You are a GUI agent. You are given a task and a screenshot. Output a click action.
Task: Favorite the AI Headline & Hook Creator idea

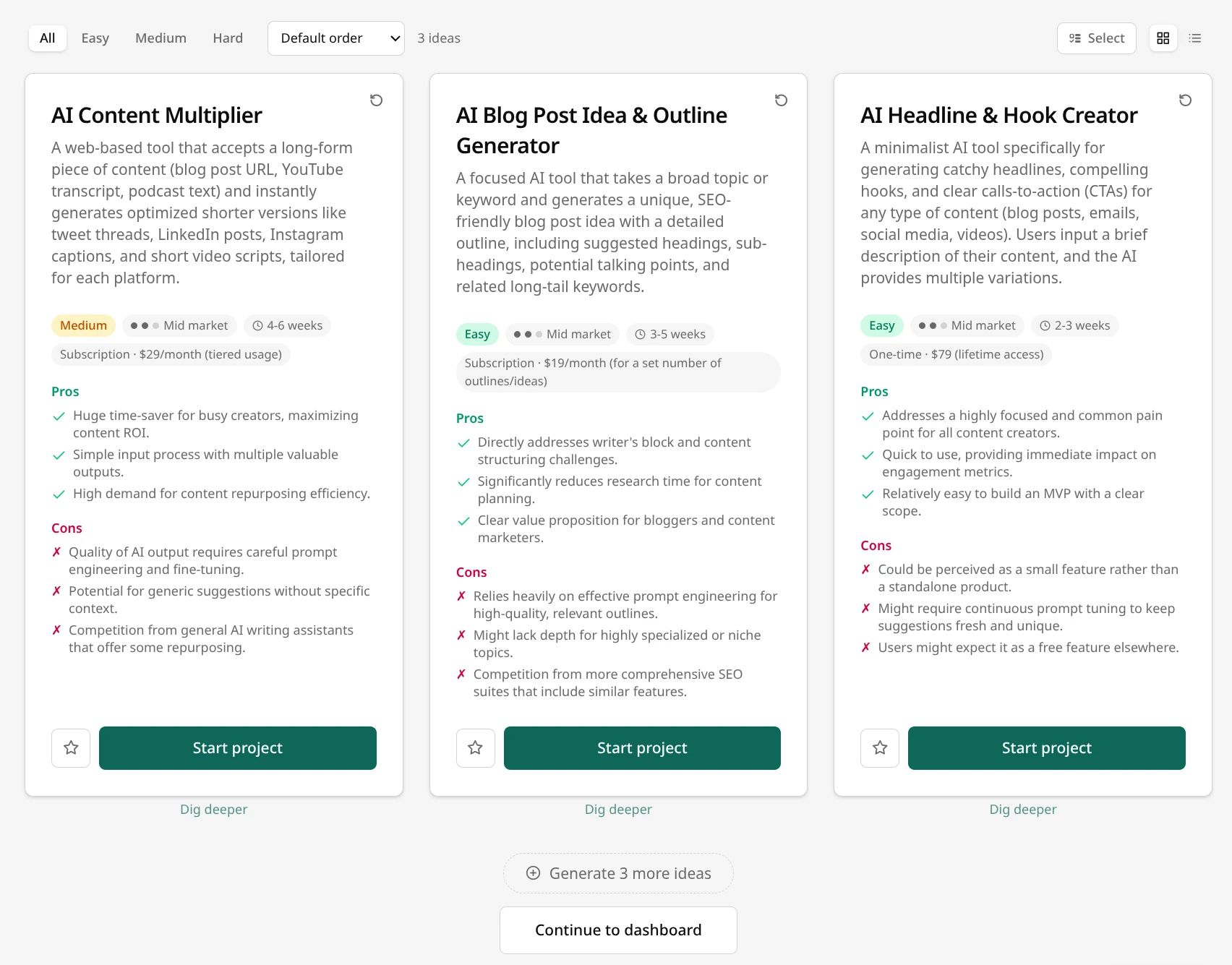(879, 747)
